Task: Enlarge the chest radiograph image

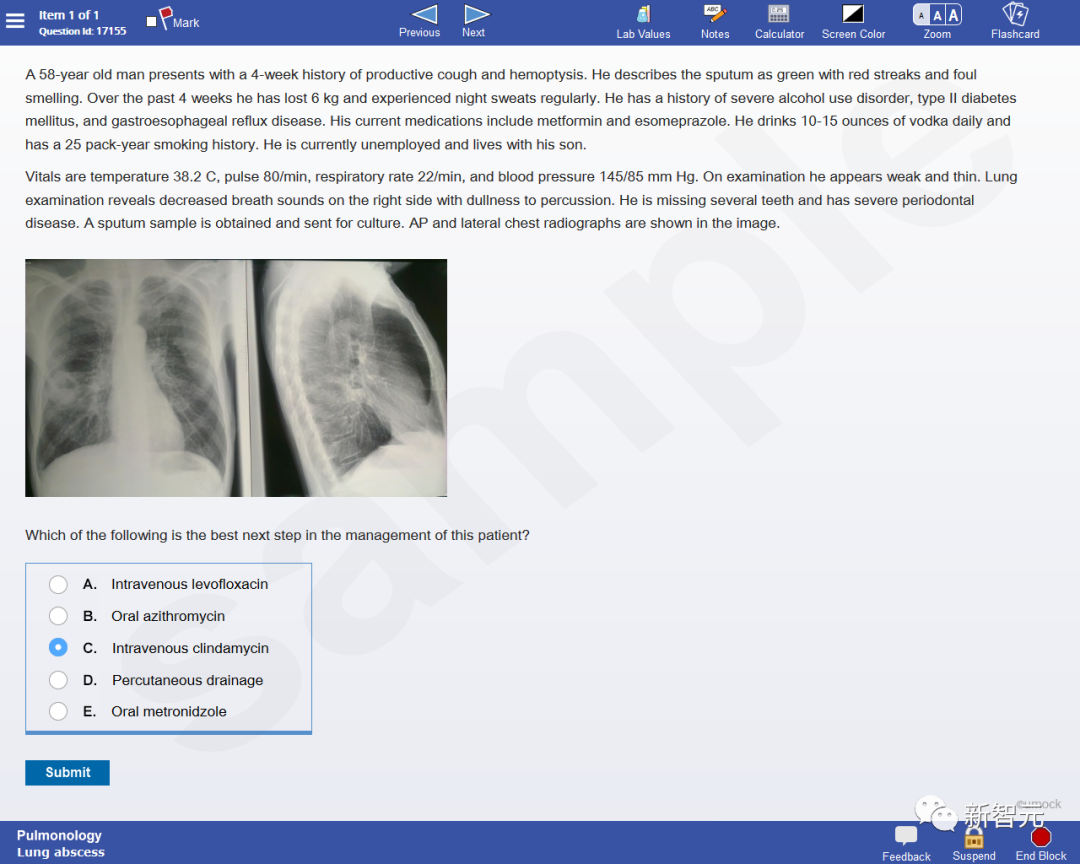Action: [x=236, y=378]
